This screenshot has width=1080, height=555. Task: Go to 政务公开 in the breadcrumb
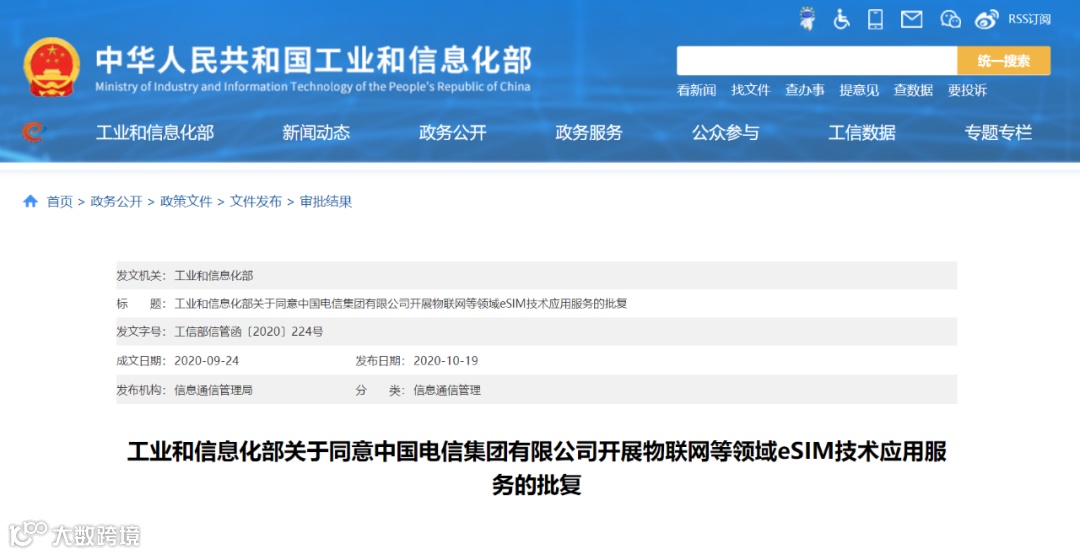point(116,201)
